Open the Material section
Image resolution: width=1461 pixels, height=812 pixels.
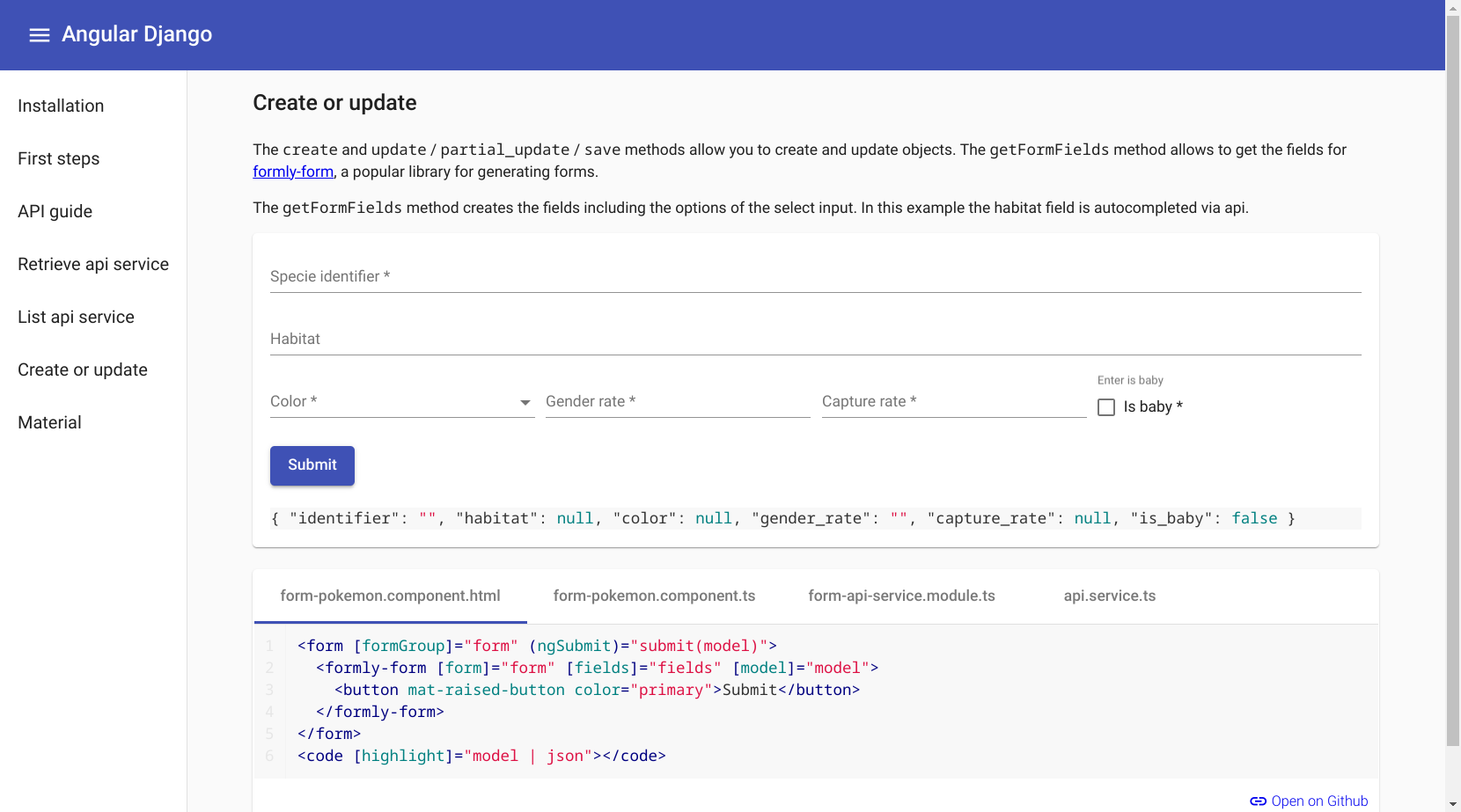click(x=49, y=422)
